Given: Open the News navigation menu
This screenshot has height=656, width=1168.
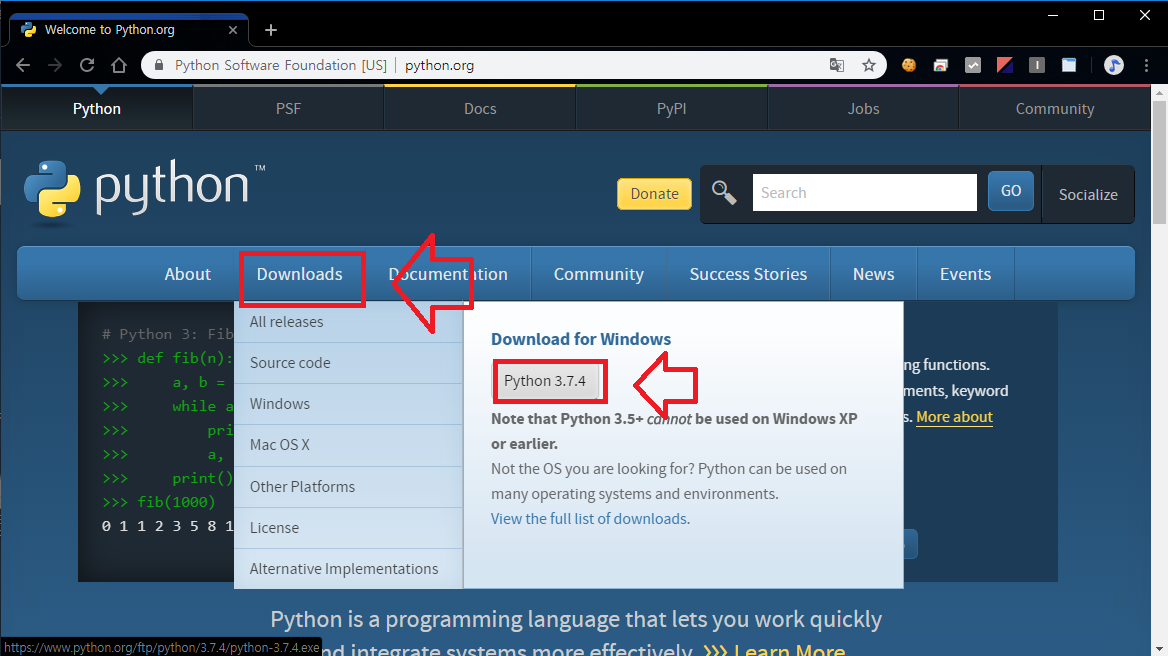Looking at the screenshot, I should coord(874,274).
